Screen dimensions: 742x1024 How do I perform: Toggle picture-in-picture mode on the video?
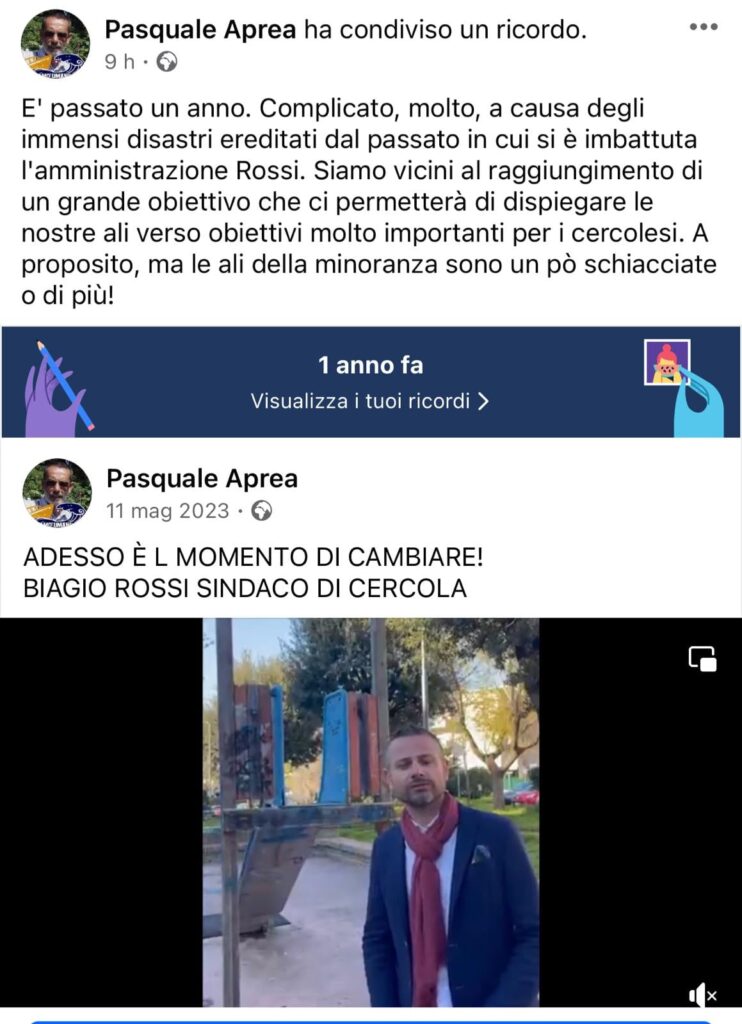tap(702, 659)
